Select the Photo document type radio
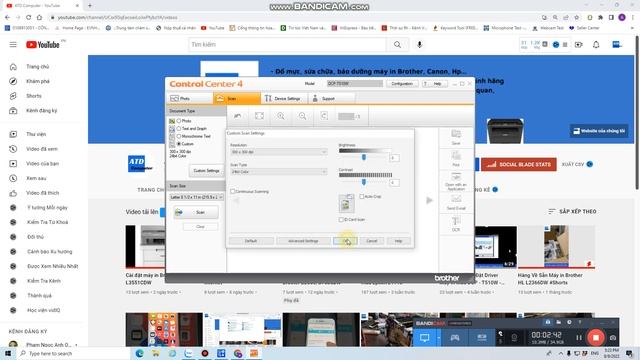Screen dimensions: 640x360 click(x=179, y=121)
